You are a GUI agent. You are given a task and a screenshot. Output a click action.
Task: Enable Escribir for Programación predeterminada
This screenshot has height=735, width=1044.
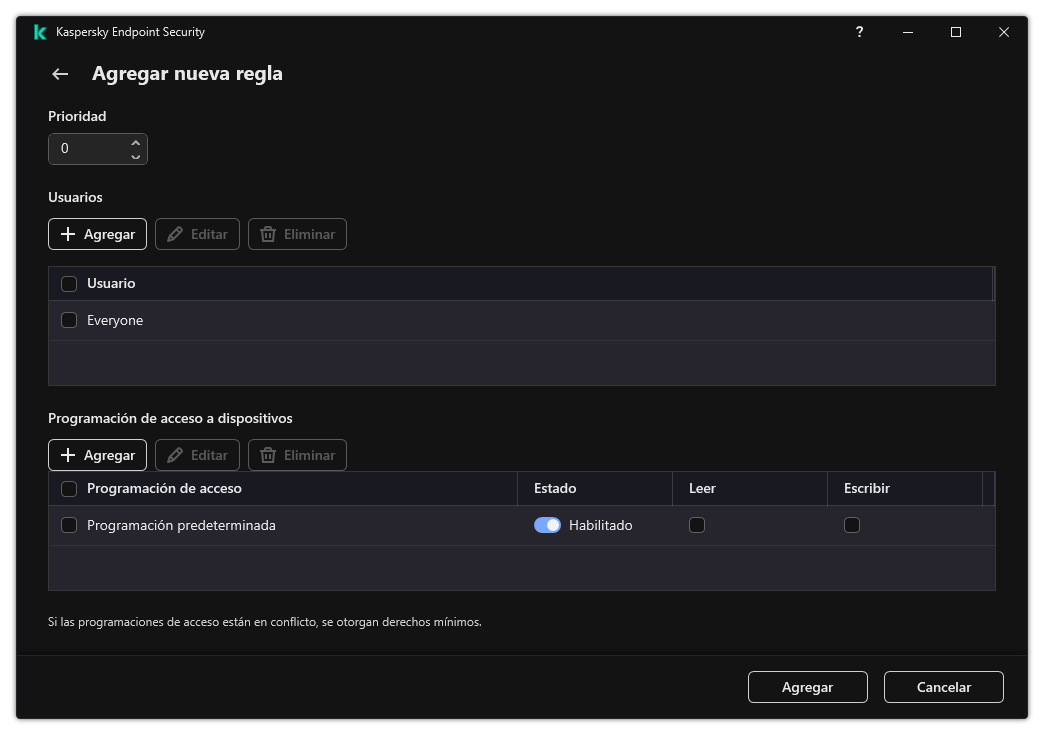(852, 524)
